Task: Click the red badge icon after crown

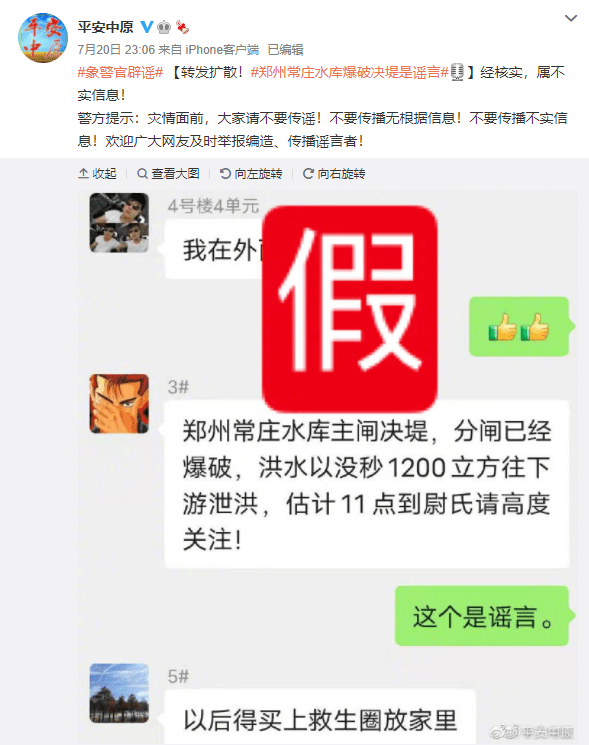Action: (x=182, y=27)
